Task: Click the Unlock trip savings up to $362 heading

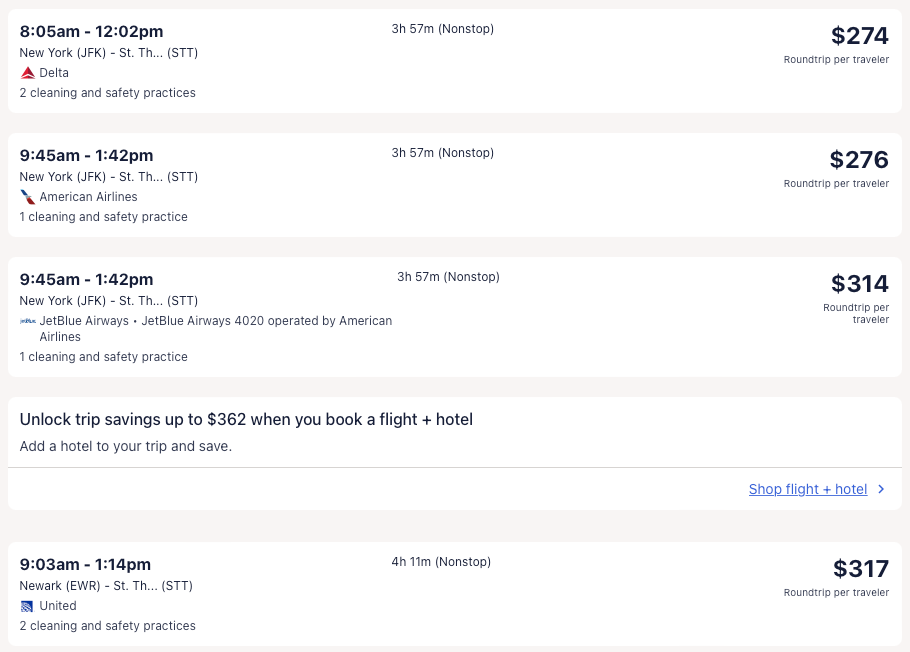Action: tap(246, 420)
